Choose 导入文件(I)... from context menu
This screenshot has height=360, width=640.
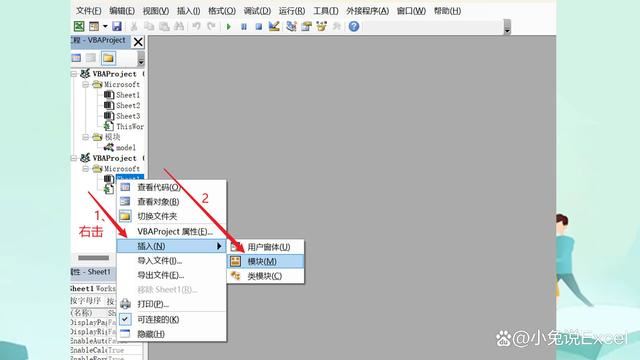point(171,261)
